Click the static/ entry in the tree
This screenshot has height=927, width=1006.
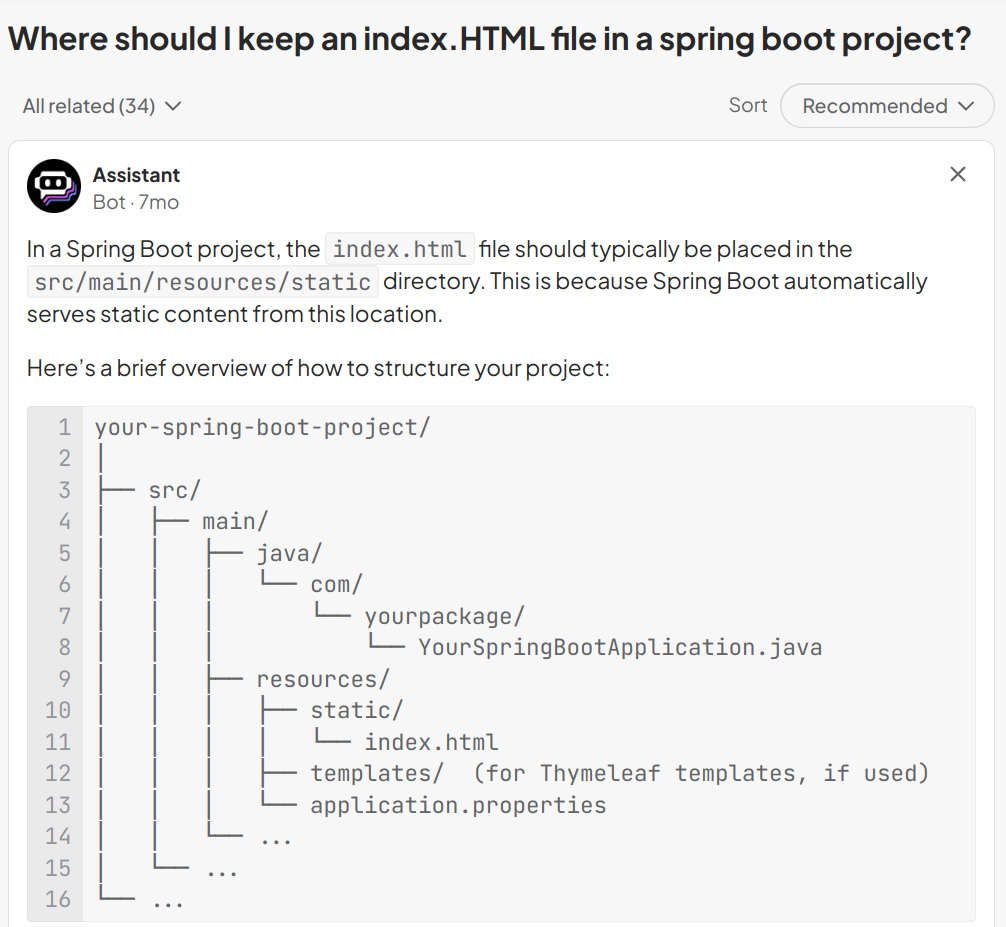[x=357, y=710]
